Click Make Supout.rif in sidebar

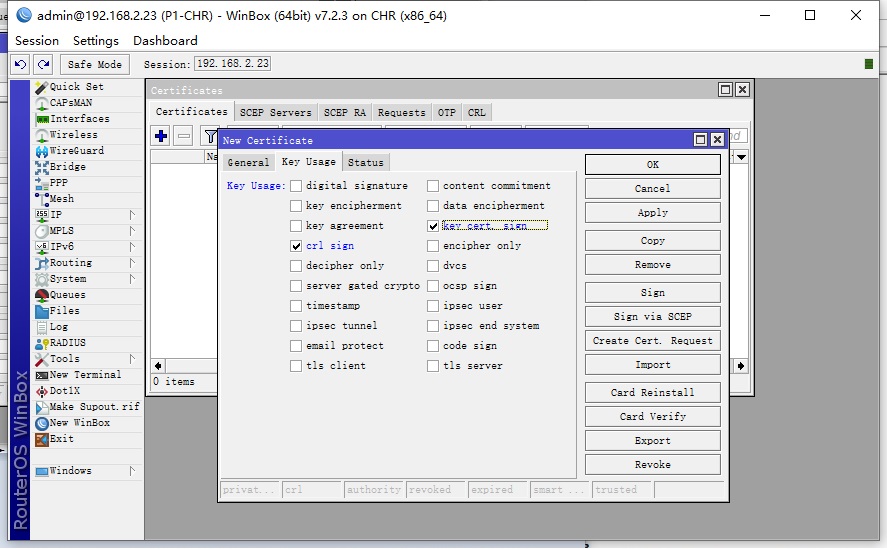coord(93,407)
